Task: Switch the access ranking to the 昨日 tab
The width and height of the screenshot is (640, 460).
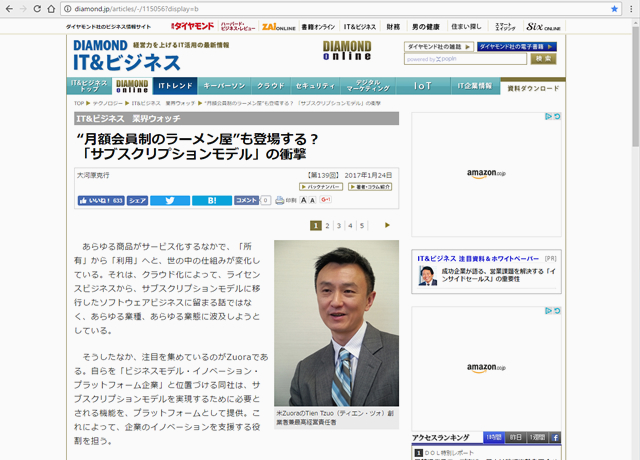Action: tap(515, 438)
